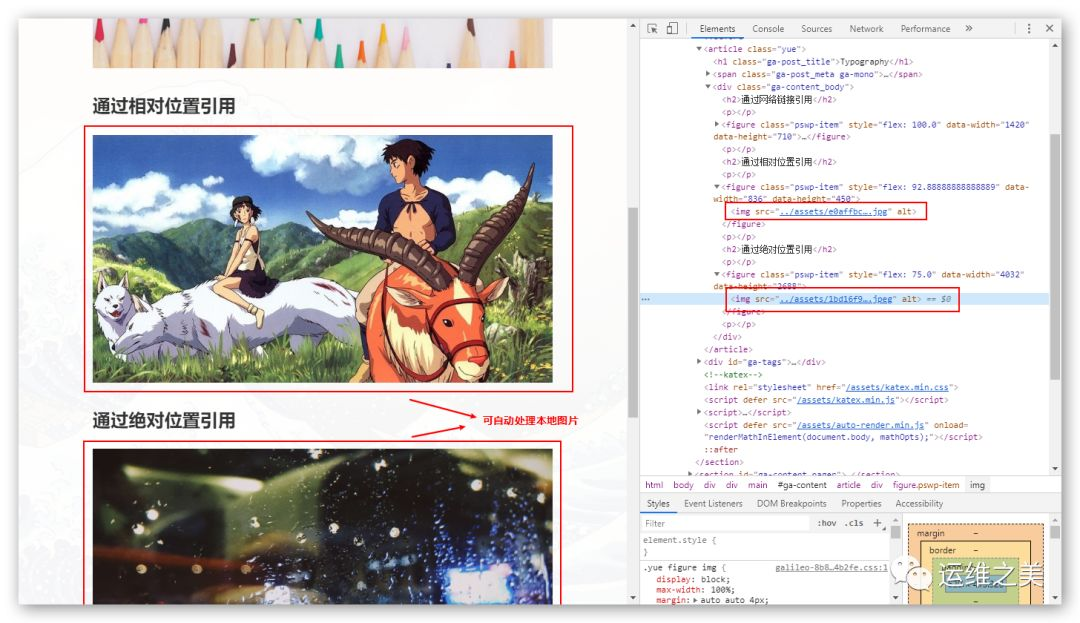Click the display: block declaration
This screenshot has height=623, width=1080.
coord(693,580)
